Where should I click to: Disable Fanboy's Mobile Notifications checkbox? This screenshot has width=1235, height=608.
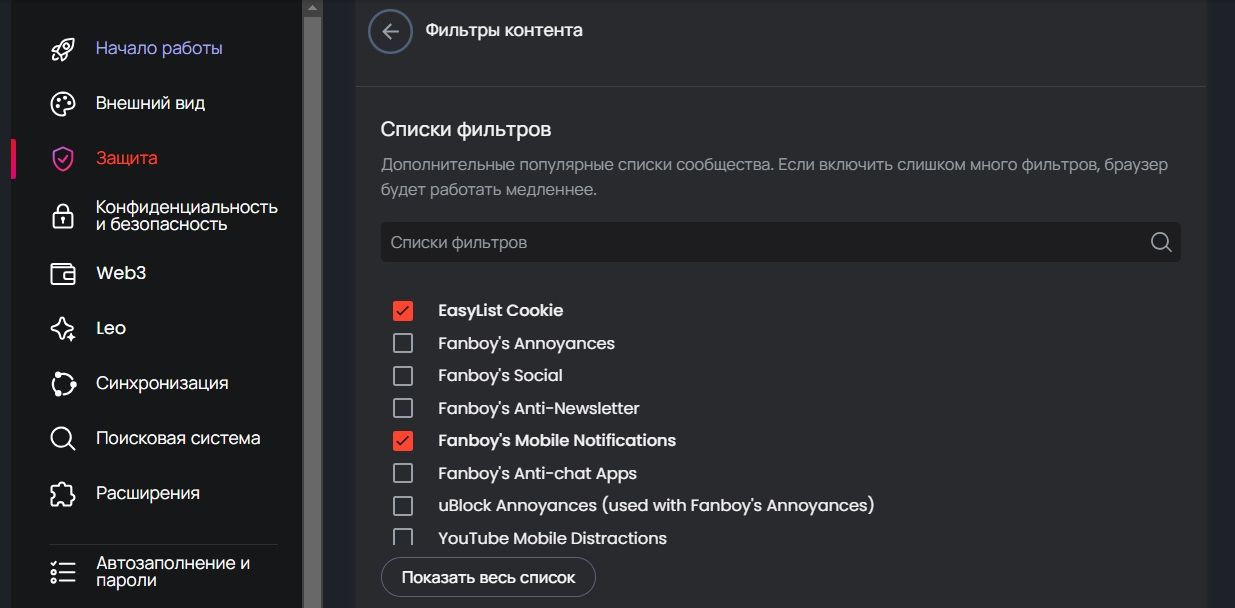pyautogui.click(x=403, y=441)
